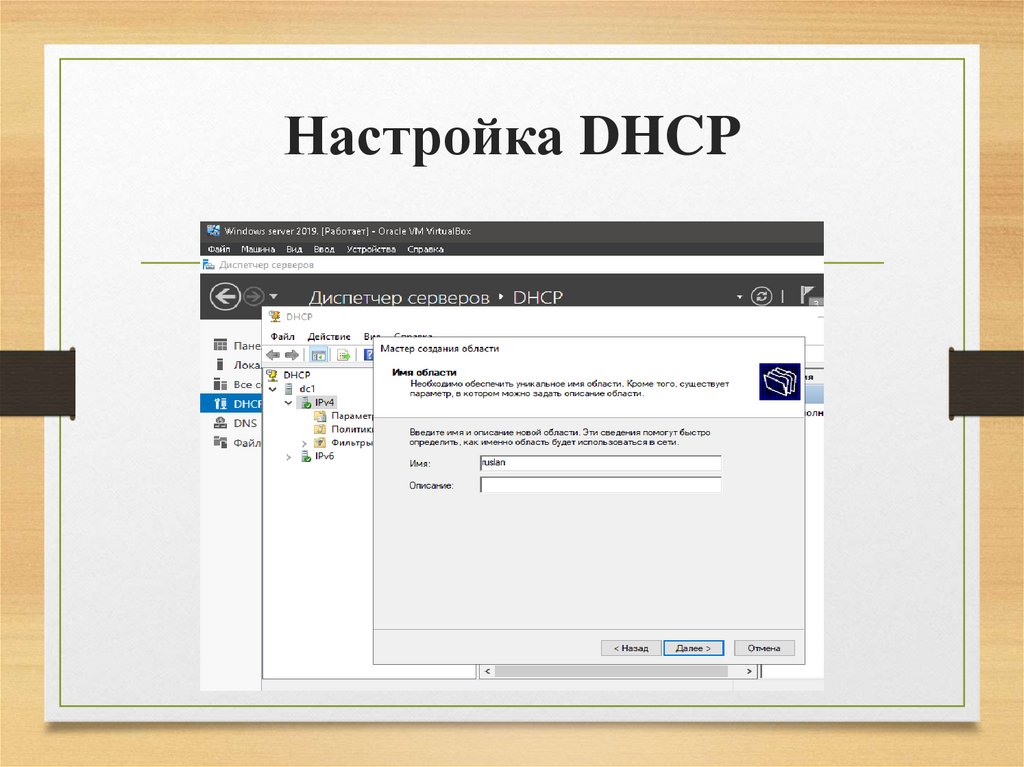Image resolution: width=1024 pixels, height=767 pixels.
Task: Click the DHCP breadcrumb in header
Action: point(537,297)
